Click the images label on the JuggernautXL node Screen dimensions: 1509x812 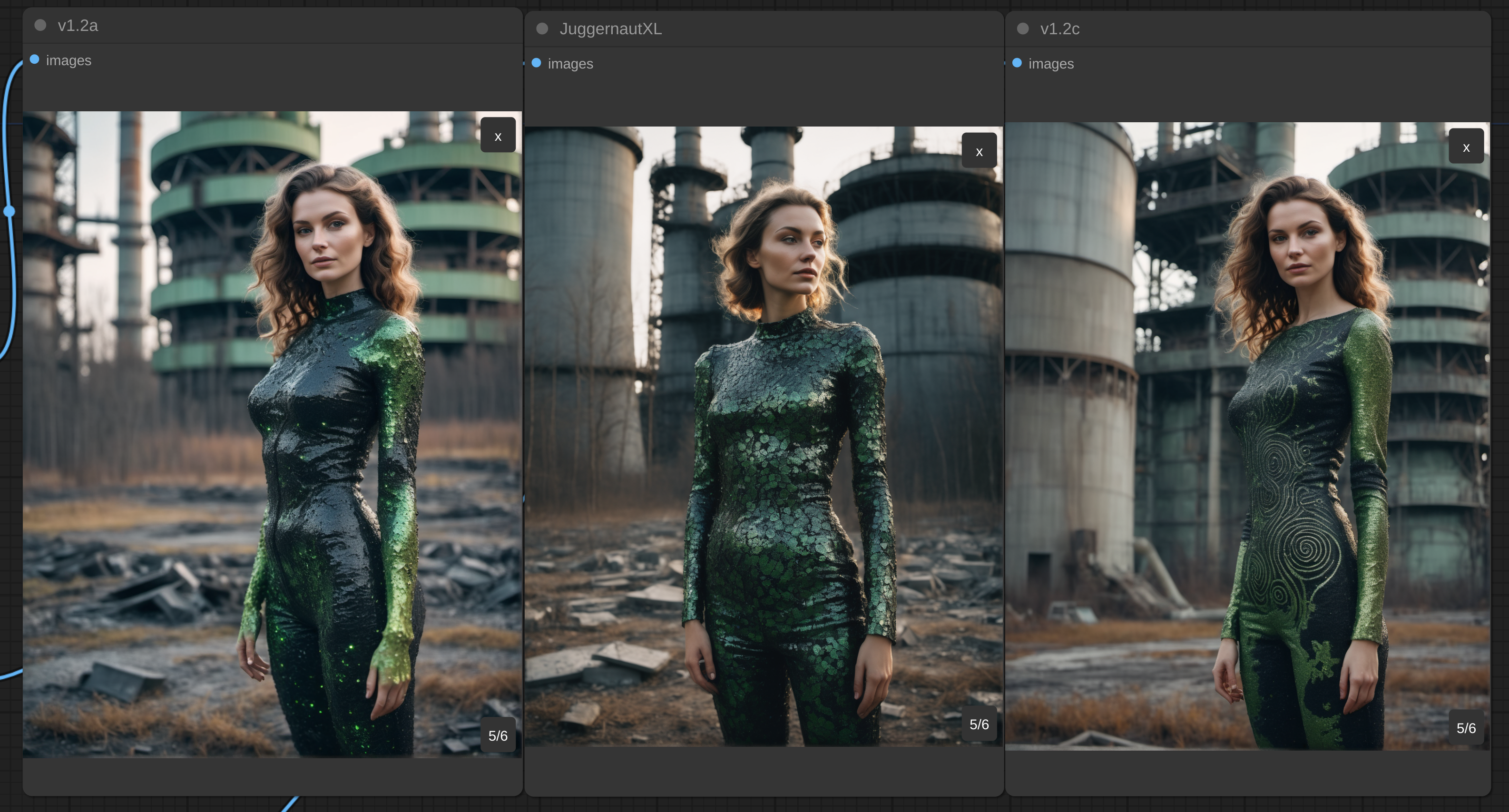(570, 64)
